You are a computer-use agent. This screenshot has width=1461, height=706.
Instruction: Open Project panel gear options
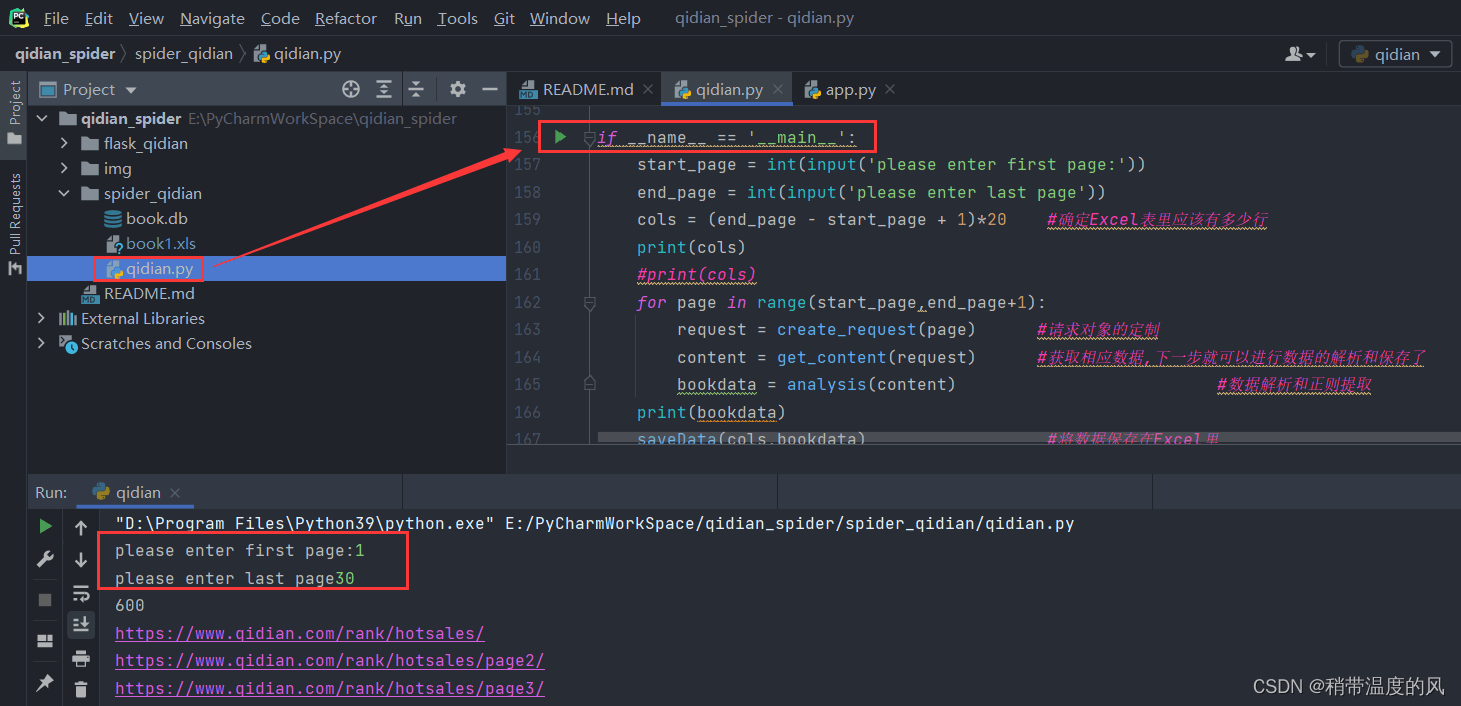pyautogui.click(x=458, y=89)
